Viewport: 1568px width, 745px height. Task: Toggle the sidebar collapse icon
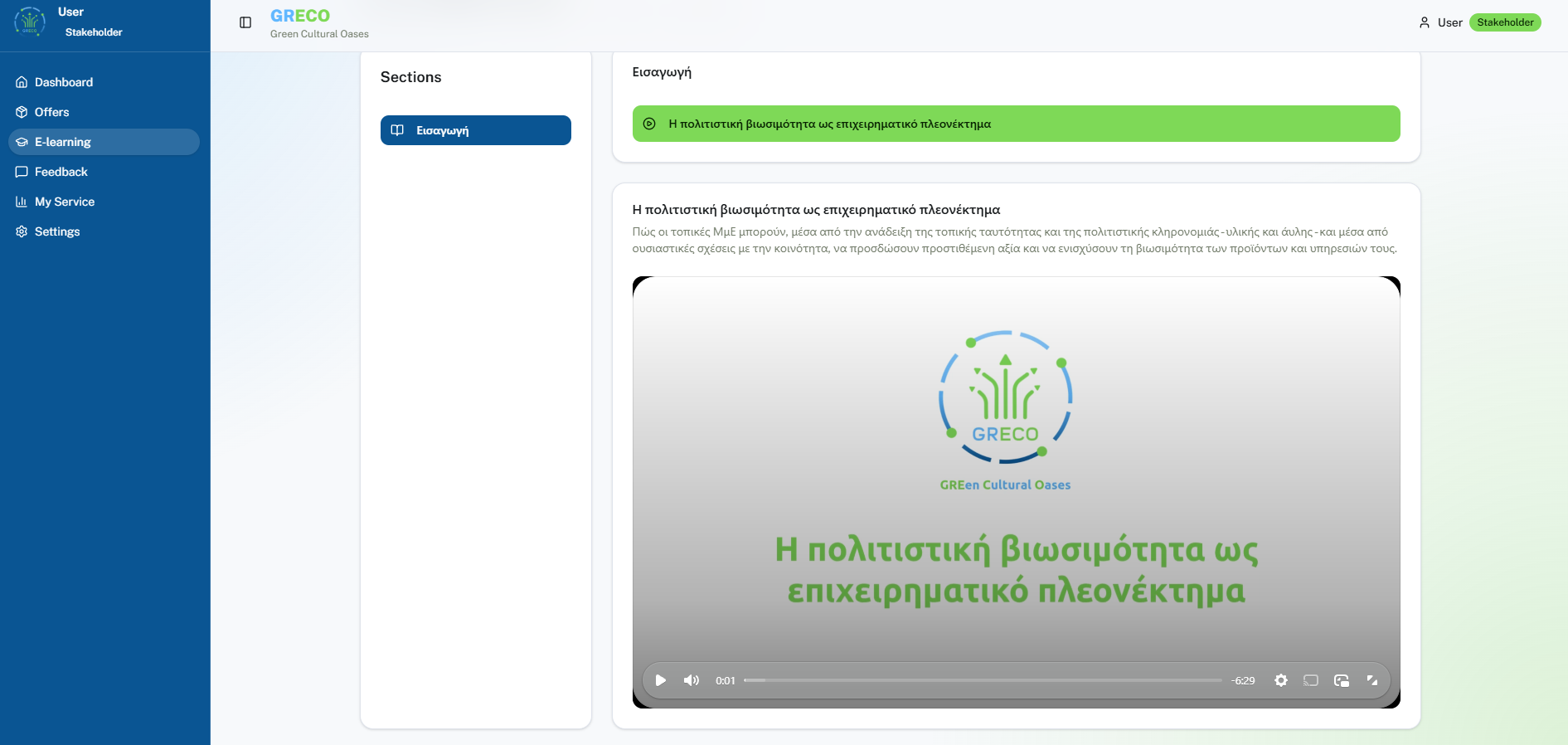(245, 22)
